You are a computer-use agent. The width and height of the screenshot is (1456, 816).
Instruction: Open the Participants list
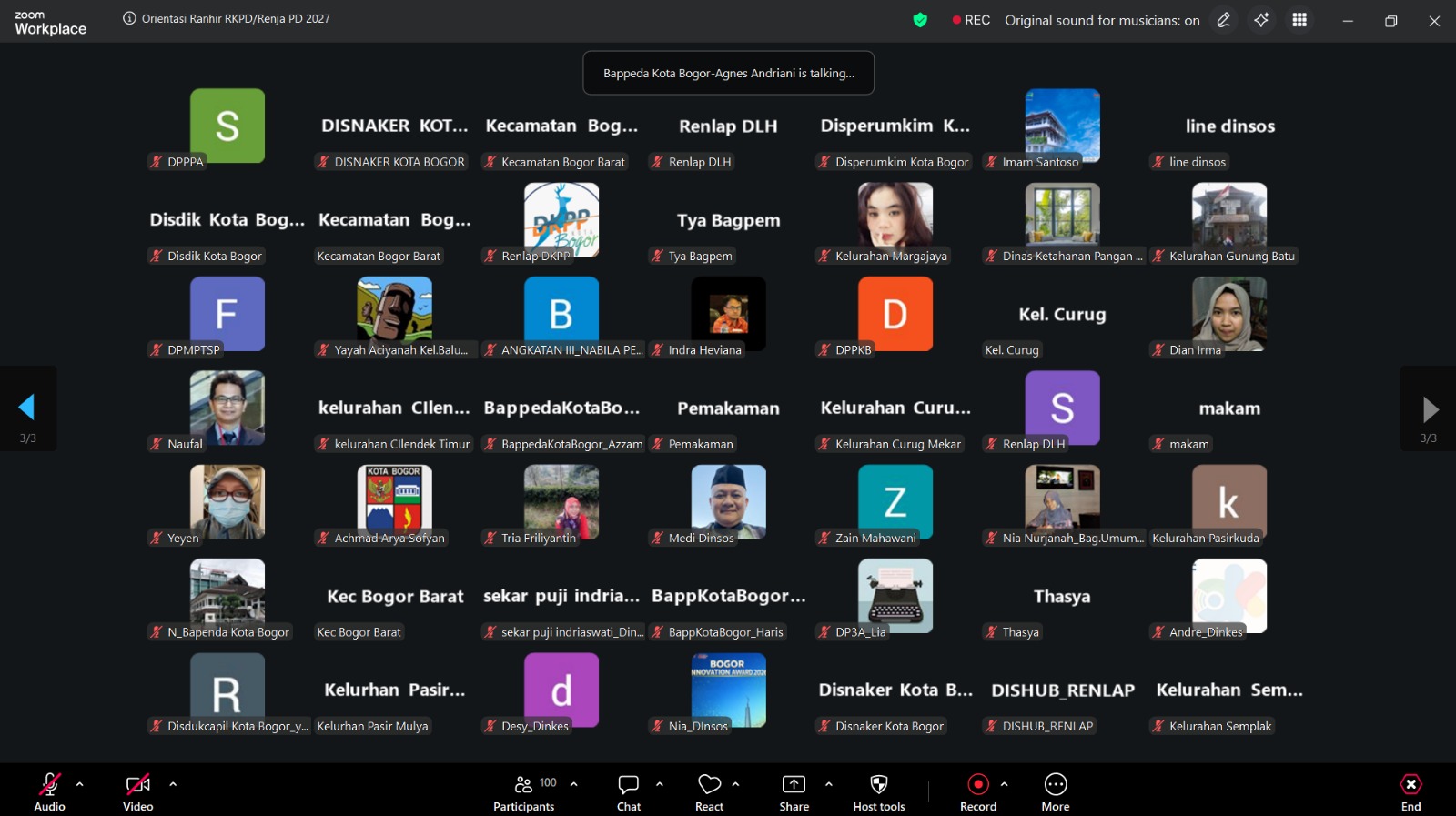524,791
